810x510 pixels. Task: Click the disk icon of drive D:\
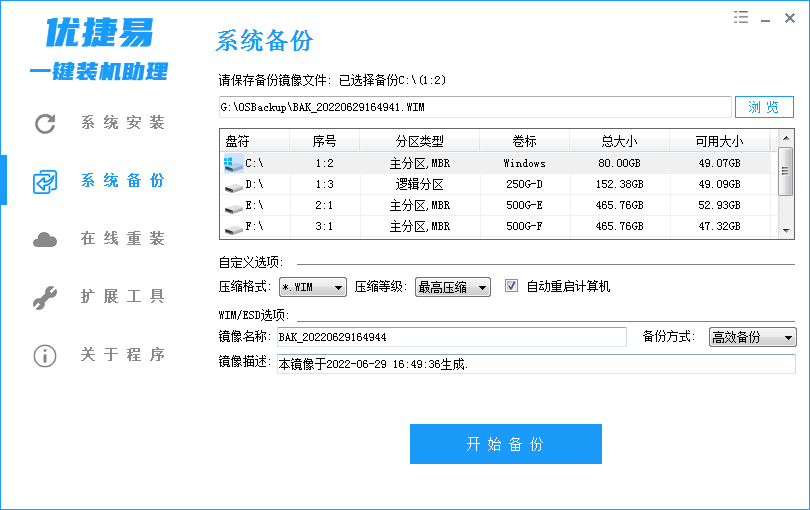(x=233, y=185)
